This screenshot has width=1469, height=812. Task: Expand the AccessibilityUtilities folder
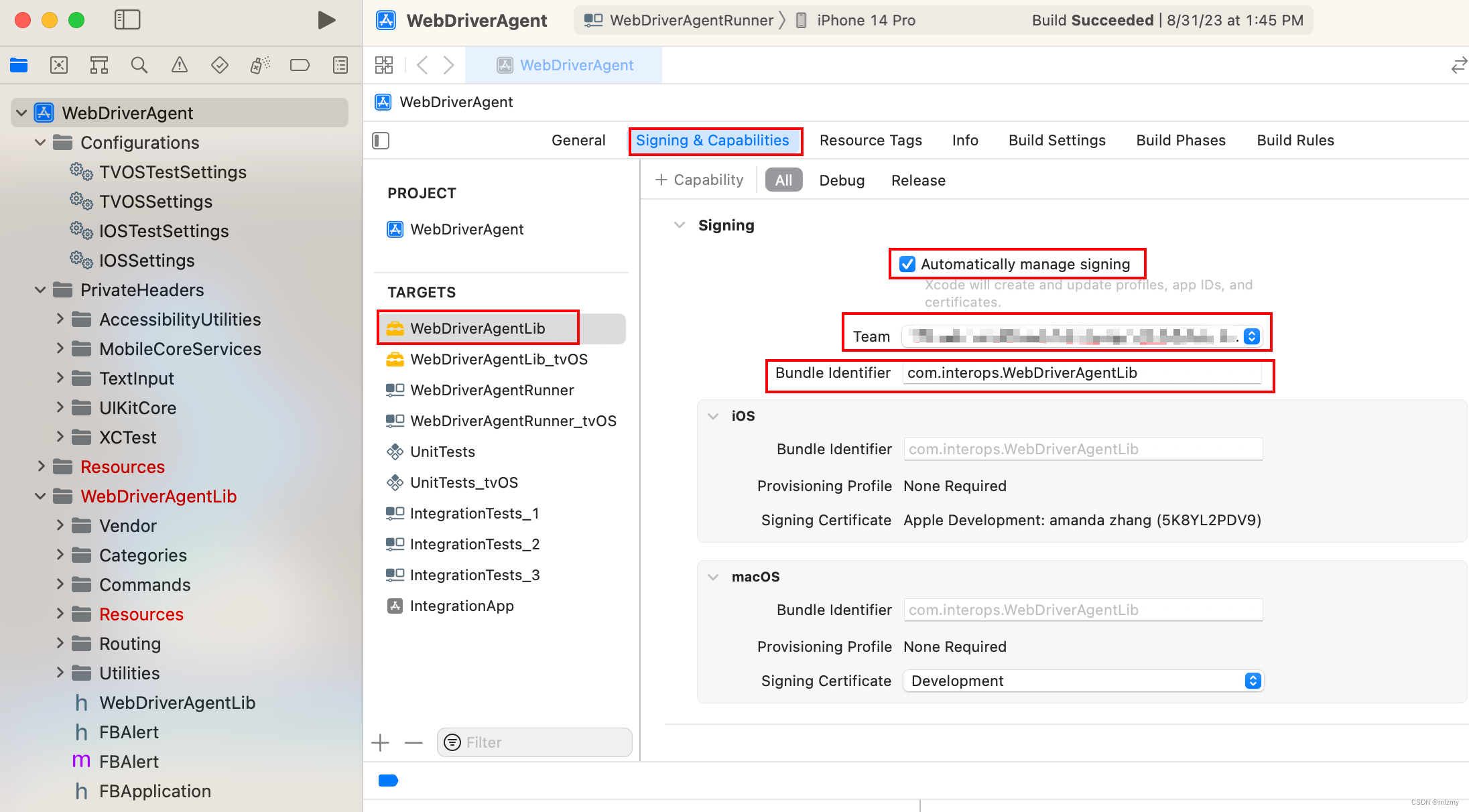coord(60,320)
